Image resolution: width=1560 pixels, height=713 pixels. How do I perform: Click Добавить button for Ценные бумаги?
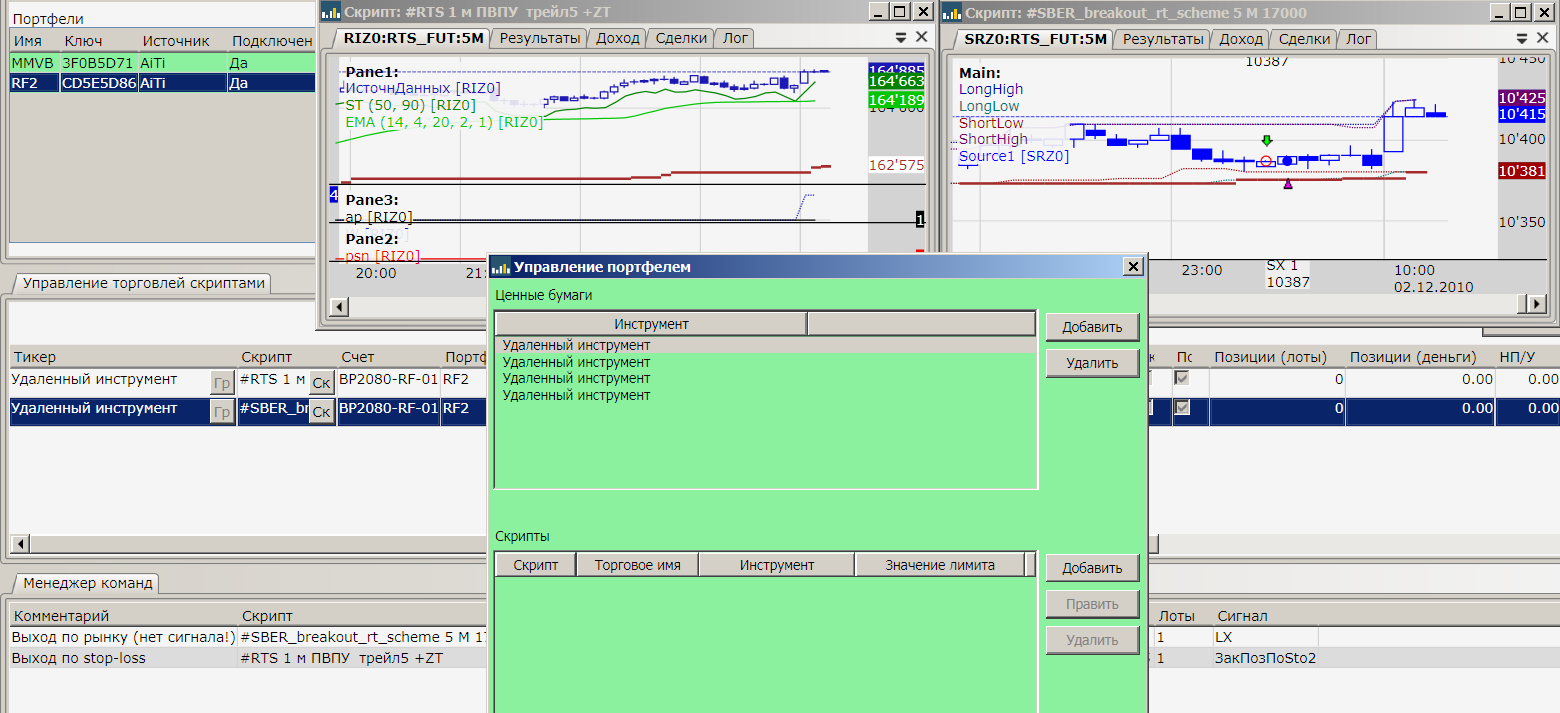click(1092, 327)
